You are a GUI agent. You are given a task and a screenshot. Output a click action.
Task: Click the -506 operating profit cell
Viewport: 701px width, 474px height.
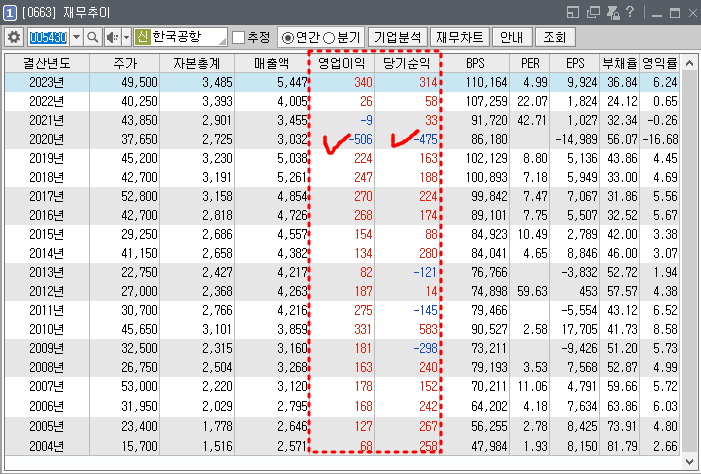pyautogui.click(x=342, y=140)
